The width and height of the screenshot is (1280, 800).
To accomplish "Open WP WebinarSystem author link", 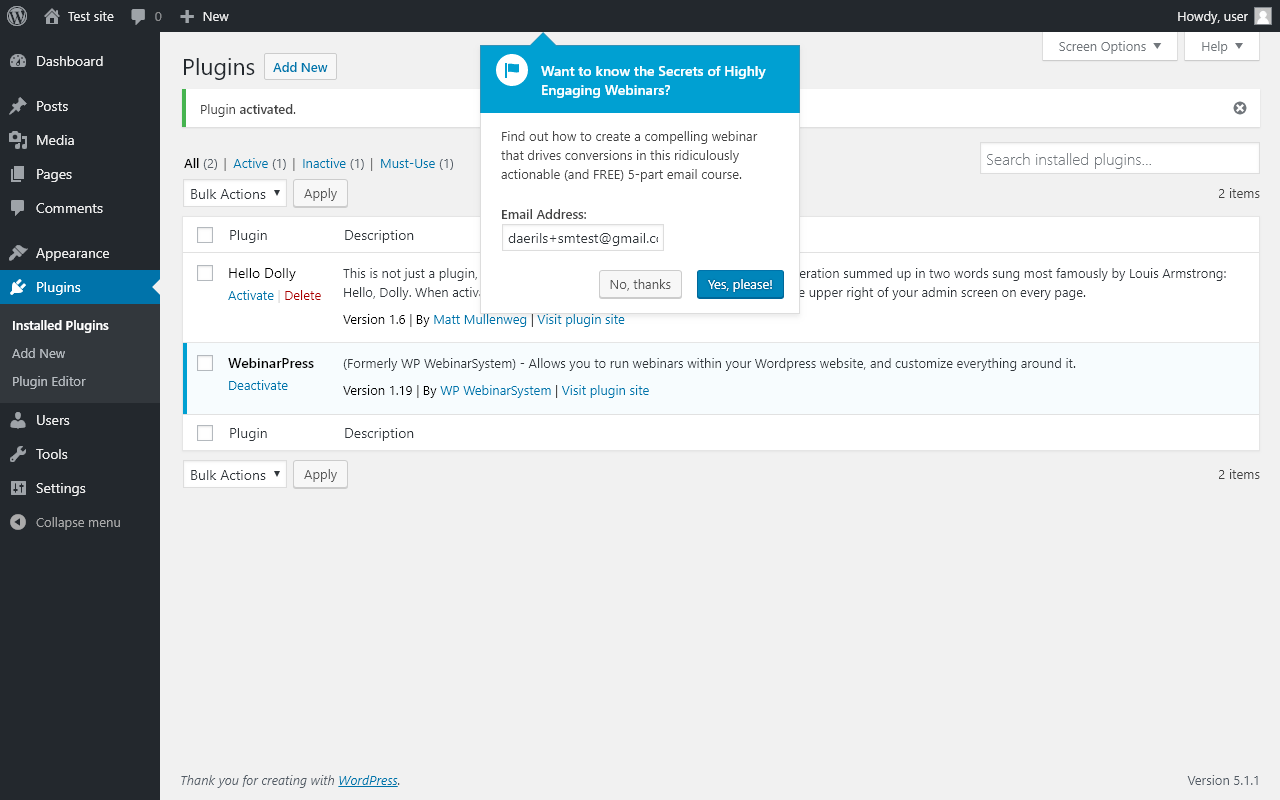I will pyautogui.click(x=496, y=390).
